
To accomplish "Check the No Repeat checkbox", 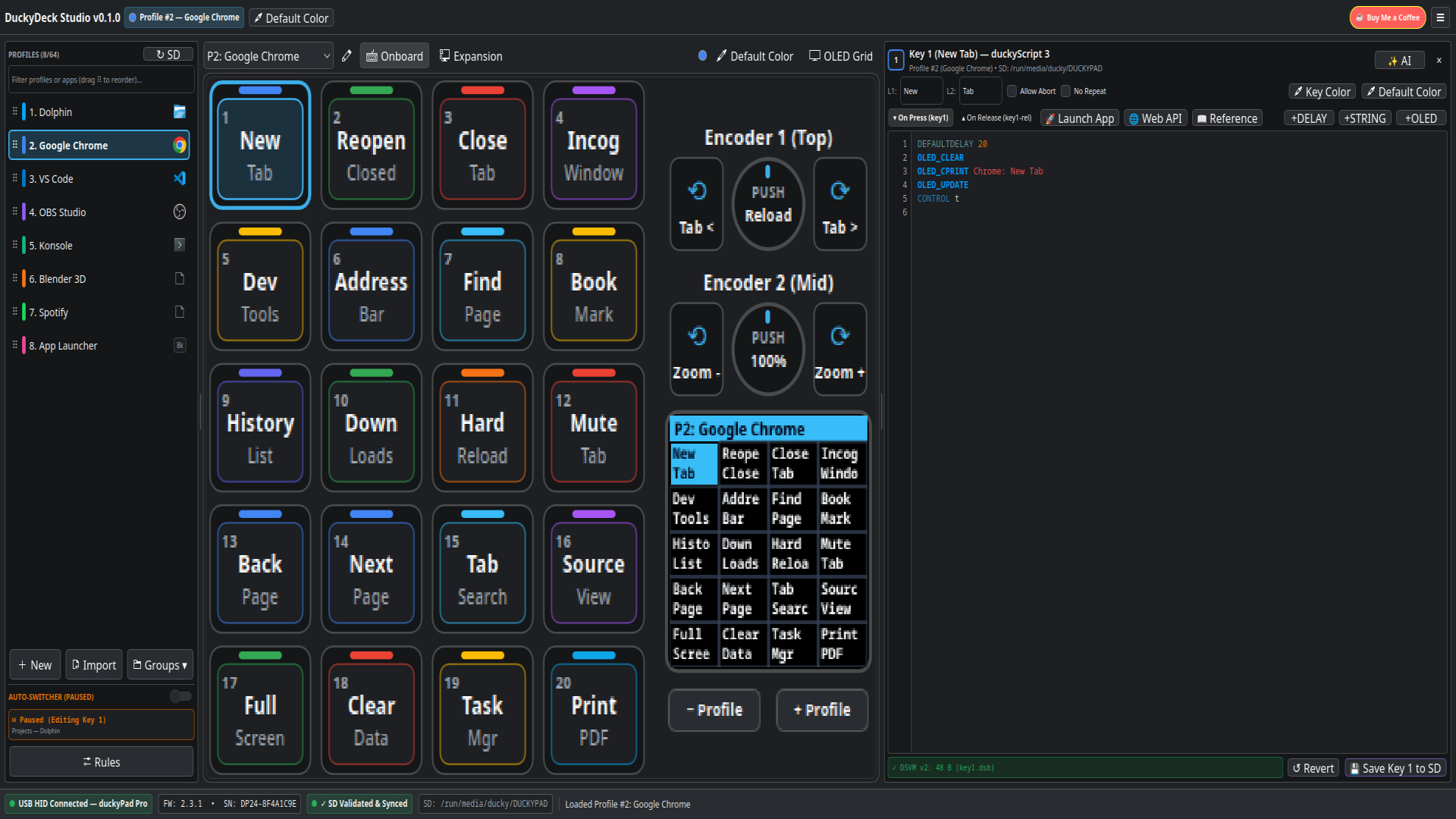I will click(1065, 91).
